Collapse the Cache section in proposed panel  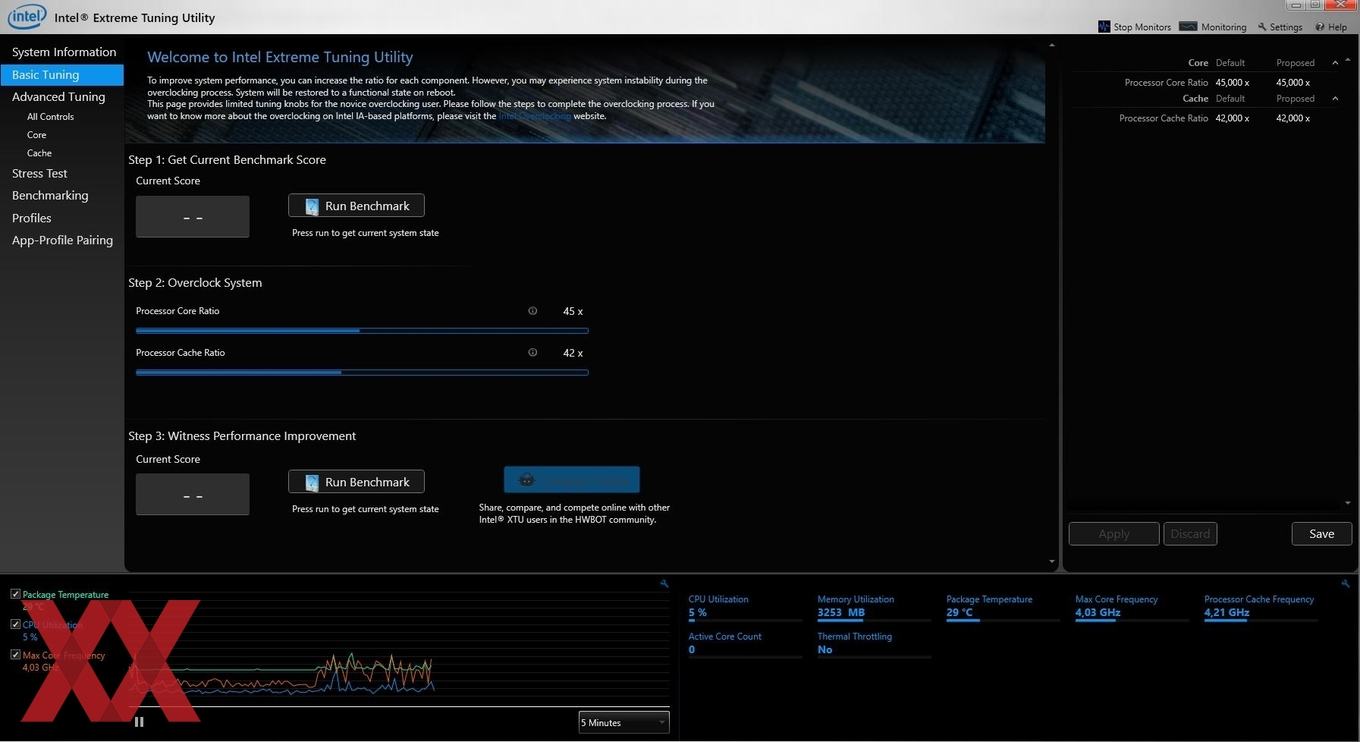click(x=1335, y=98)
